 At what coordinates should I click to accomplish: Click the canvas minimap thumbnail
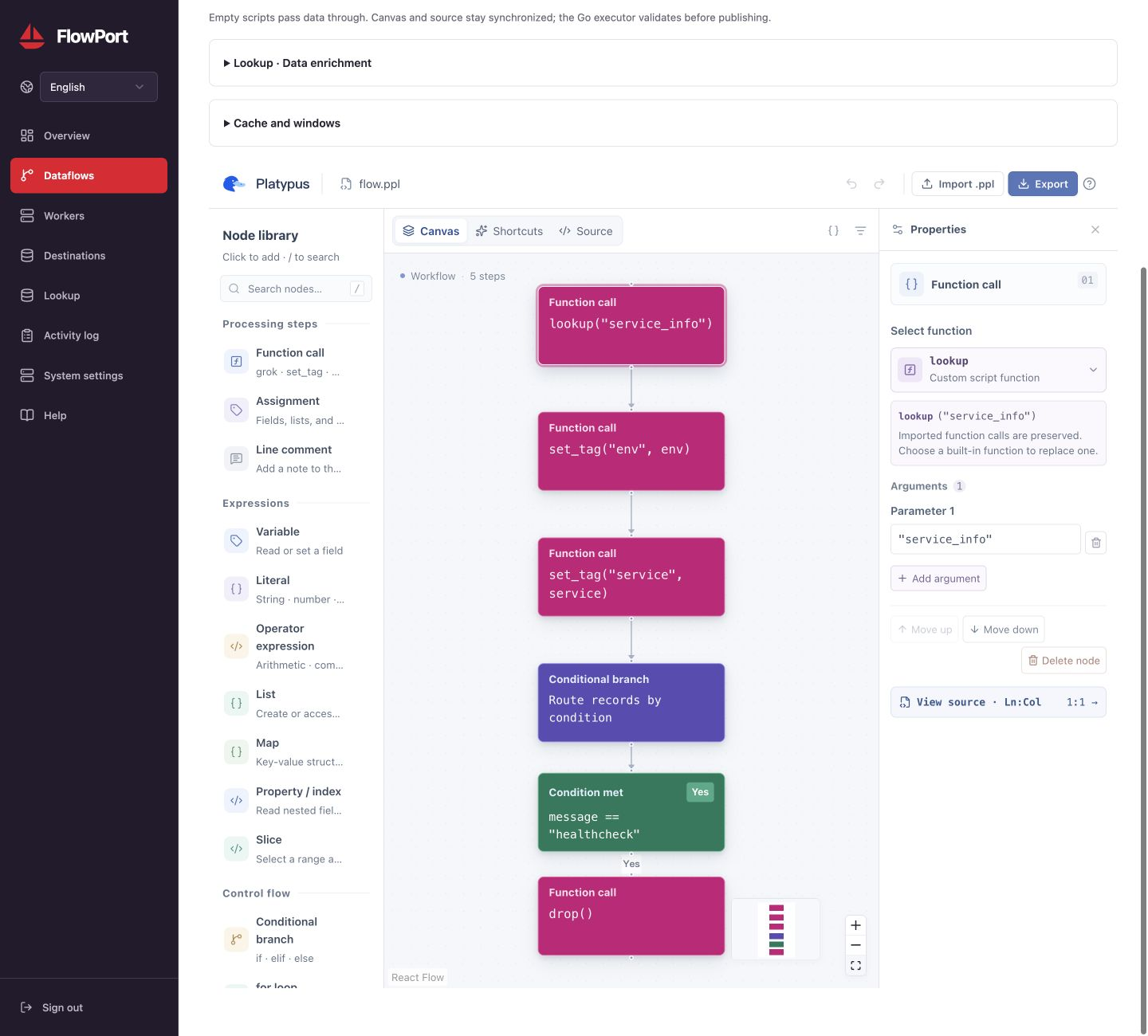776,929
